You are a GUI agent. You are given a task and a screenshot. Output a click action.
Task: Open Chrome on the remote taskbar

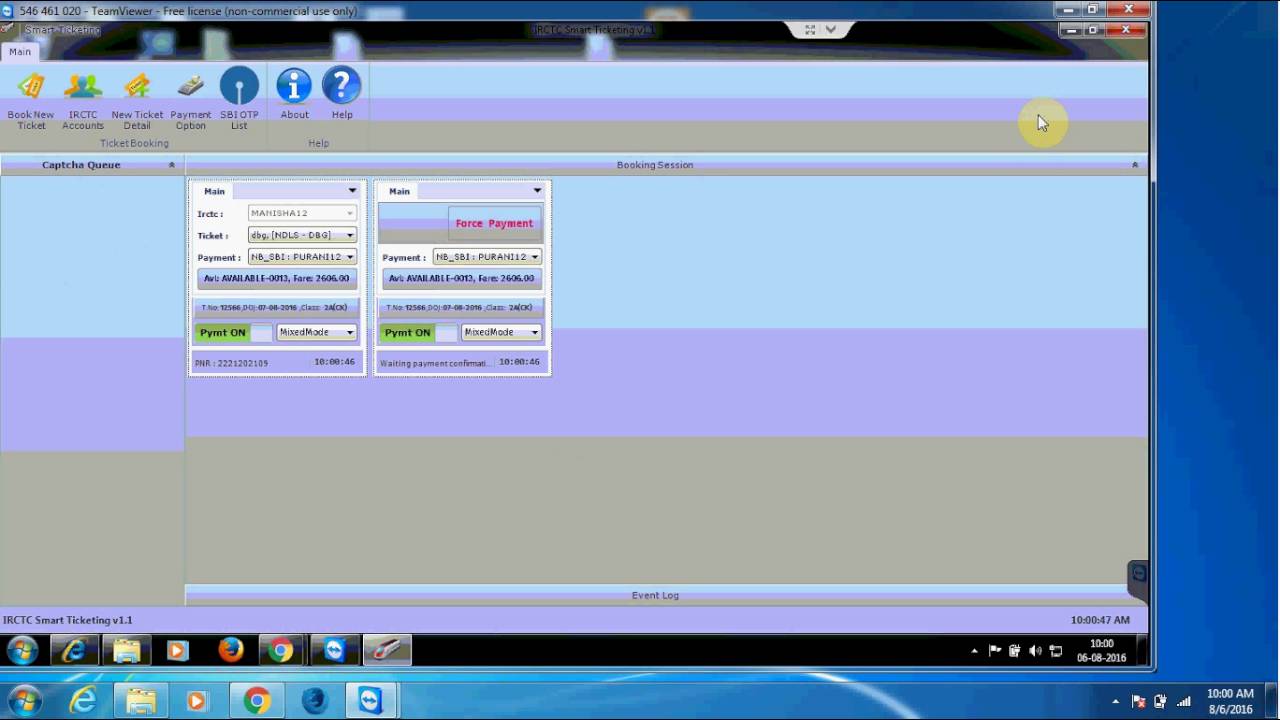[282, 651]
